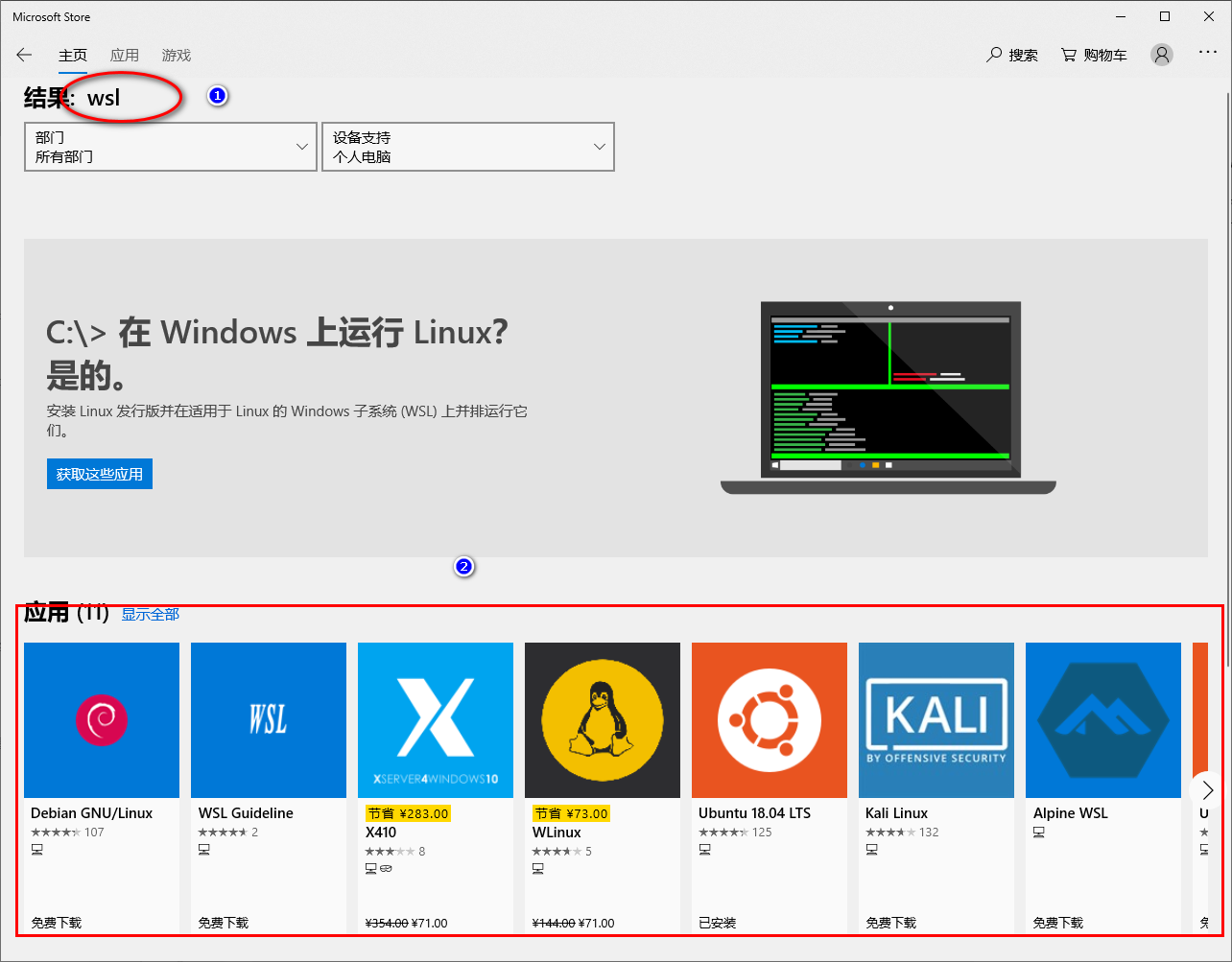1232x962 pixels.
Task: Click the 获取这些应用 button
Action: [x=99, y=473]
